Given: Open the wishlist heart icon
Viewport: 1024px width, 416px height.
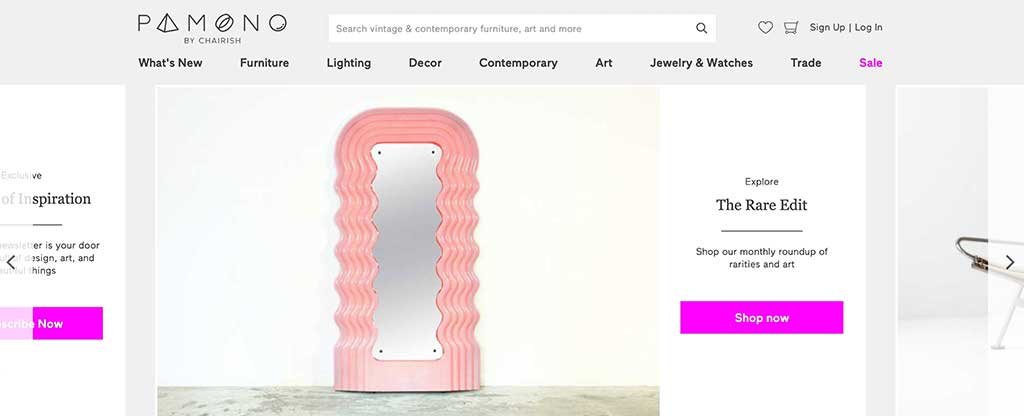Looking at the screenshot, I should point(765,28).
